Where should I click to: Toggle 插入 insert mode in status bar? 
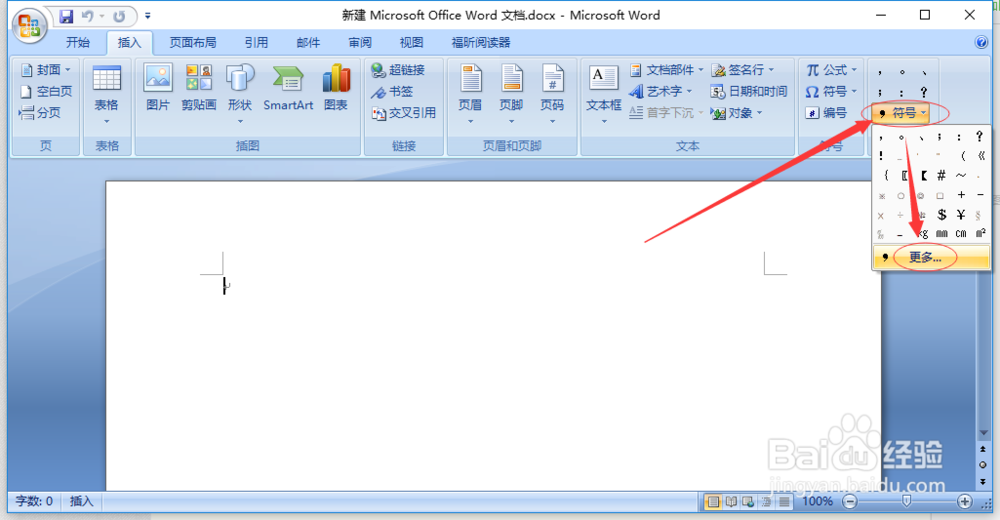click(82, 501)
